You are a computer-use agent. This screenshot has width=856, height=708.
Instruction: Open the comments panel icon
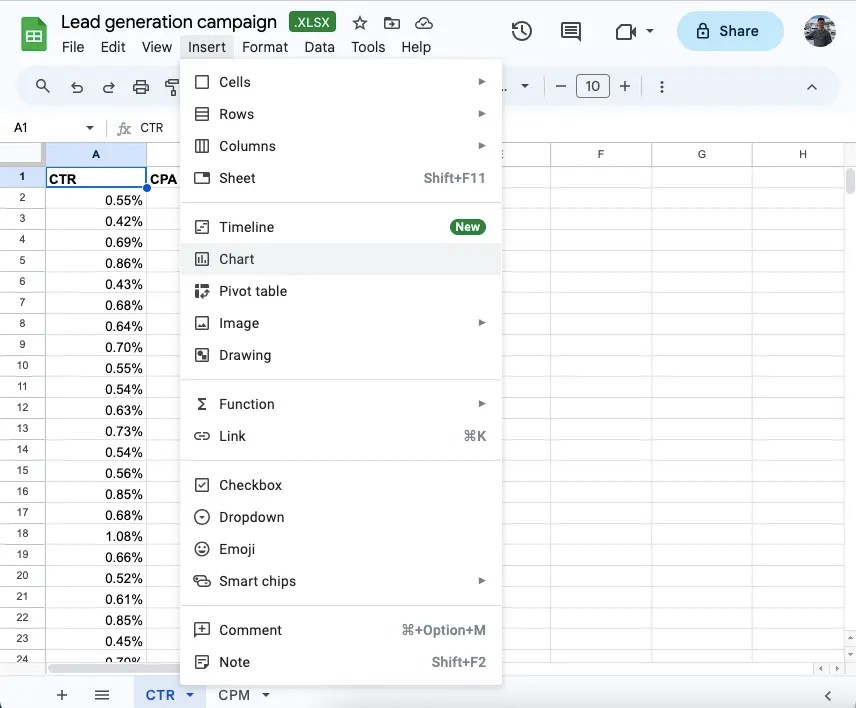click(x=570, y=31)
